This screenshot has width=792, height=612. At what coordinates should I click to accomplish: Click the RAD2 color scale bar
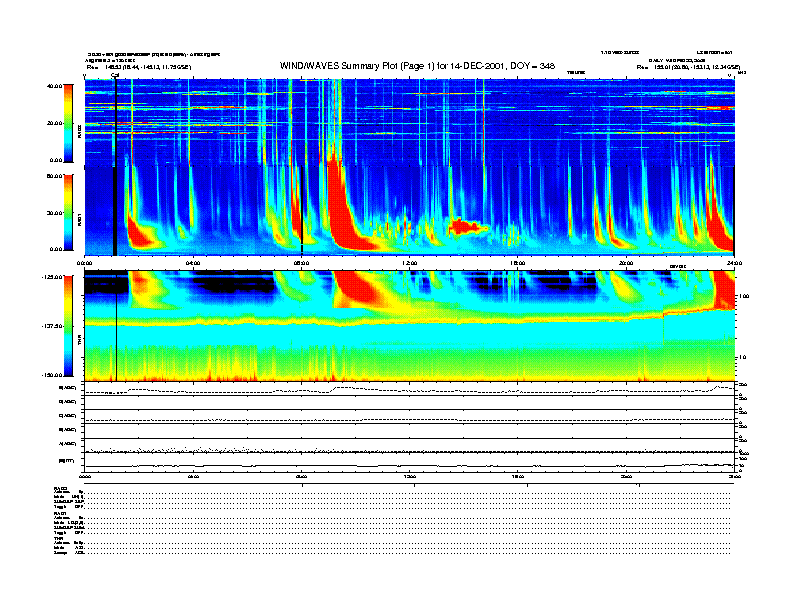(x=68, y=123)
